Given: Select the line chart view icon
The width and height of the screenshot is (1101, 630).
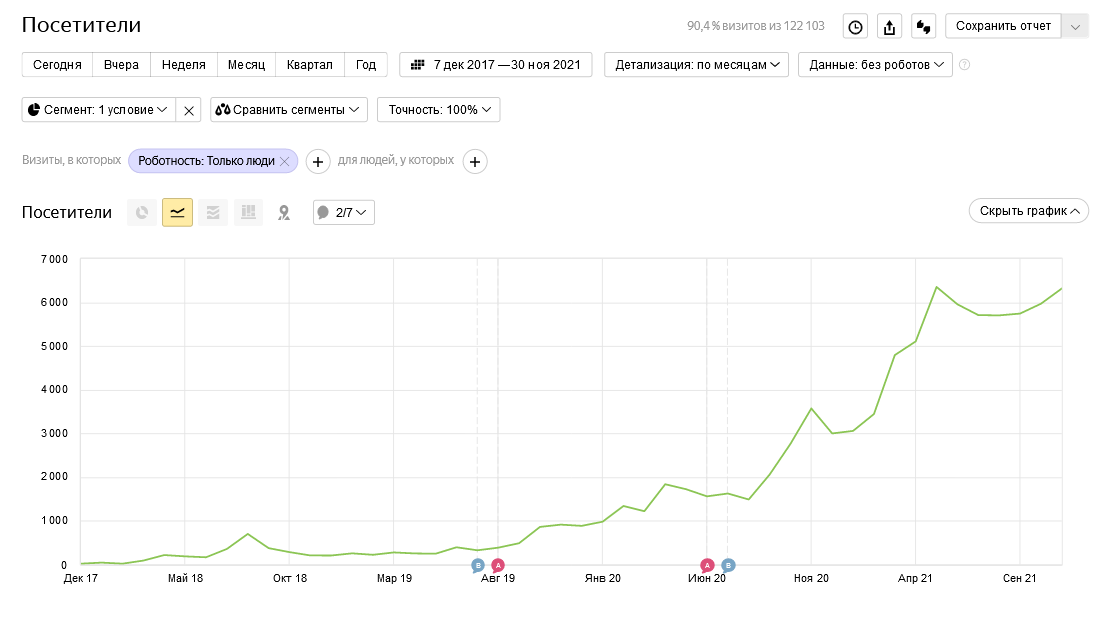Looking at the screenshot, I should (177, 212).
